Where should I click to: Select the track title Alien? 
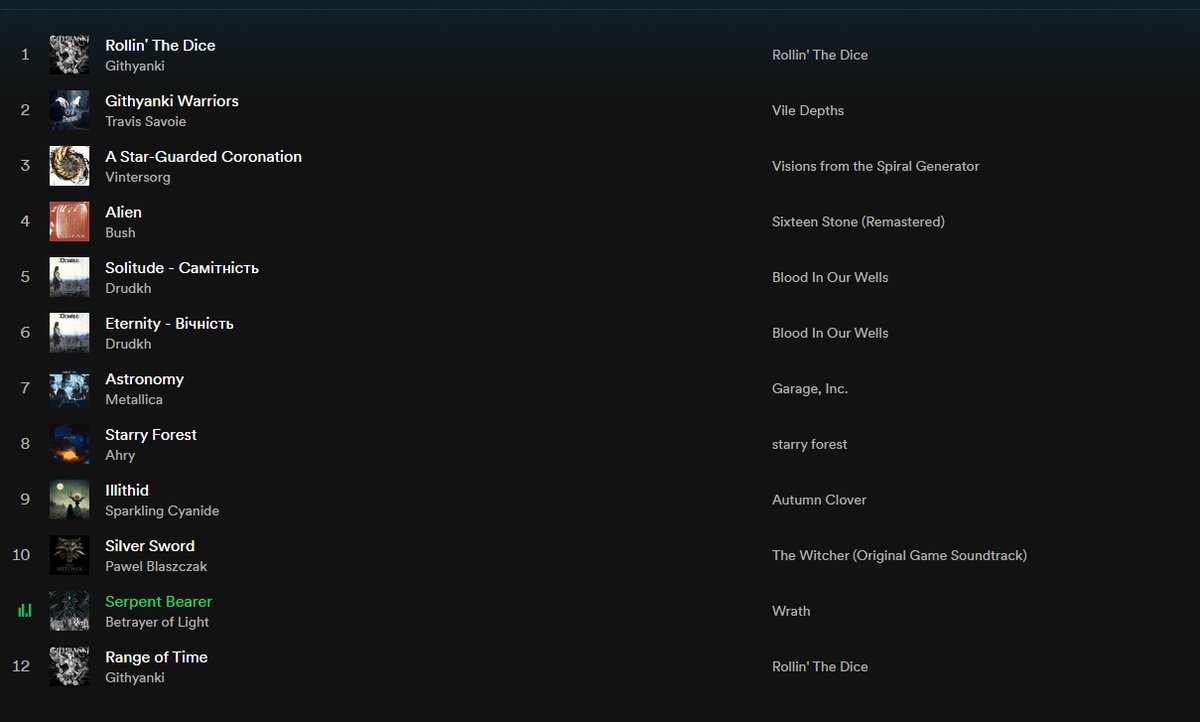pos(123,212)
